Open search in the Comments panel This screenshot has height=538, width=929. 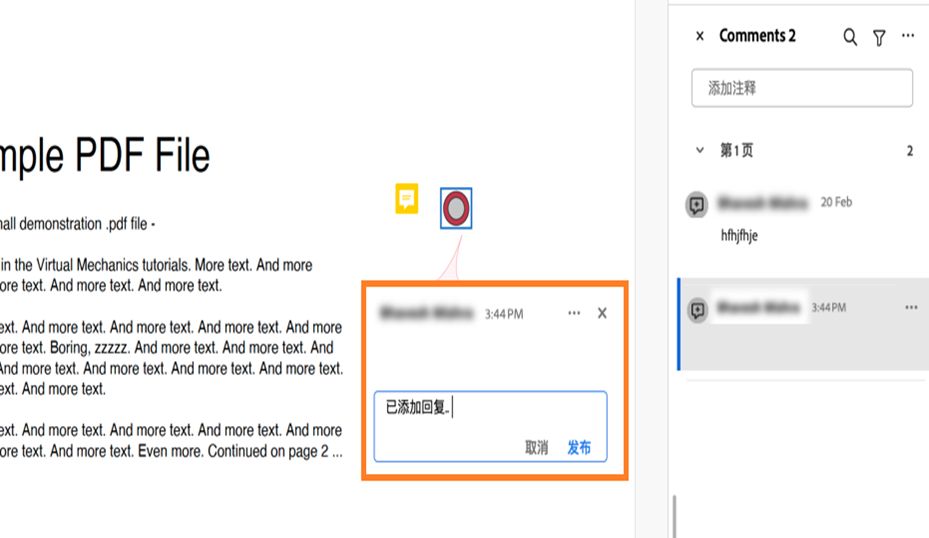[x=850, y=37]
